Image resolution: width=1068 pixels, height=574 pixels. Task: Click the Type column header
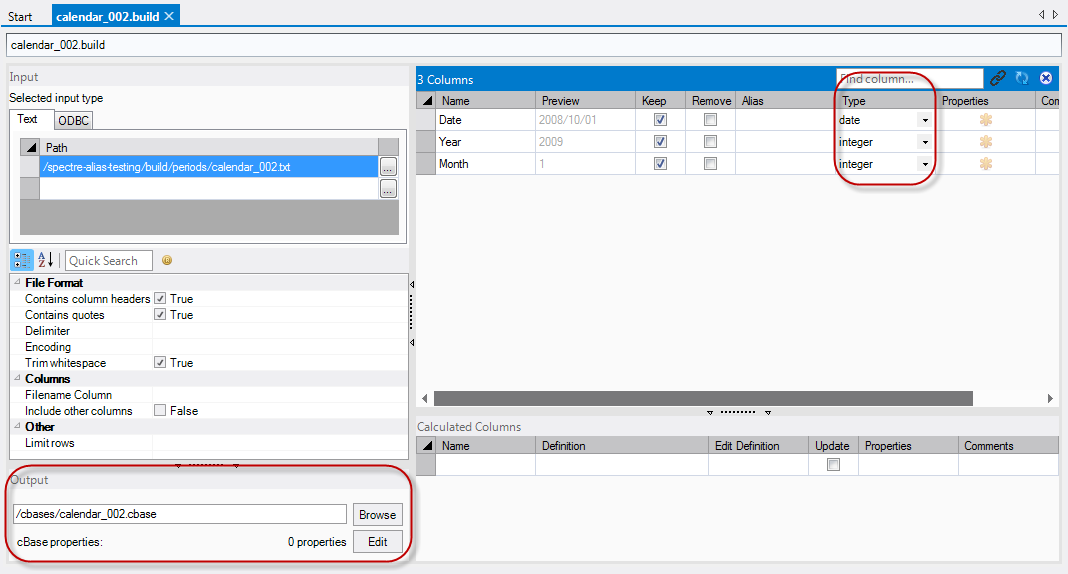click(885, 100)
